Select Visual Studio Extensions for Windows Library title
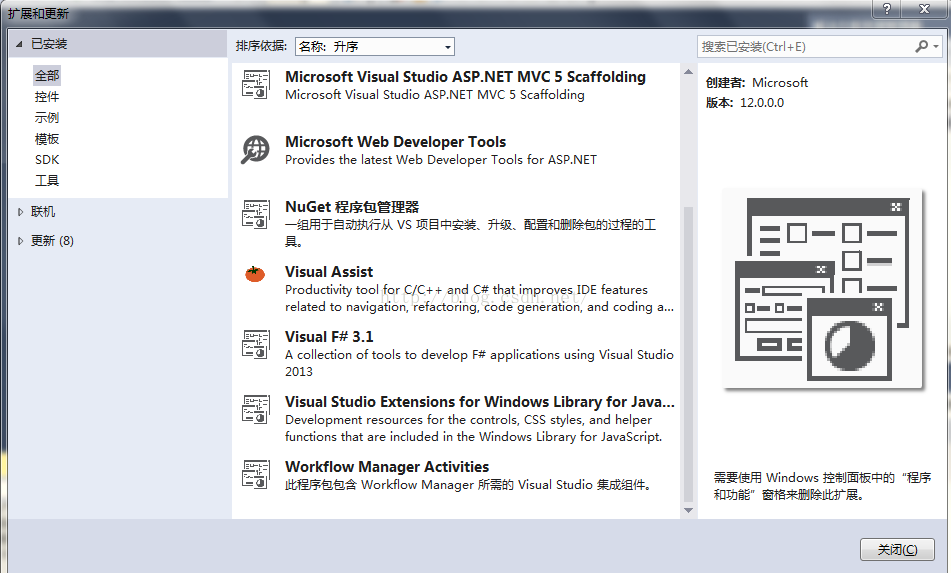 tap(480, 401)
